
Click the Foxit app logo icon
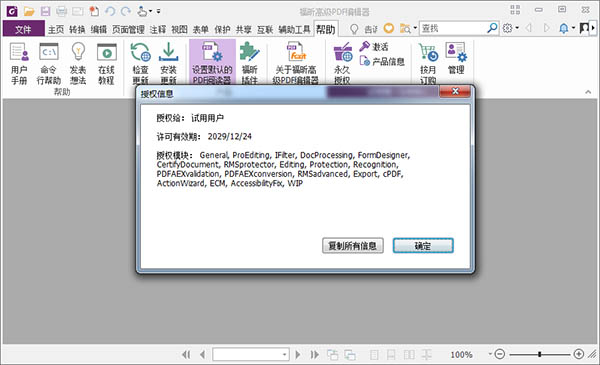click(12, 11)
